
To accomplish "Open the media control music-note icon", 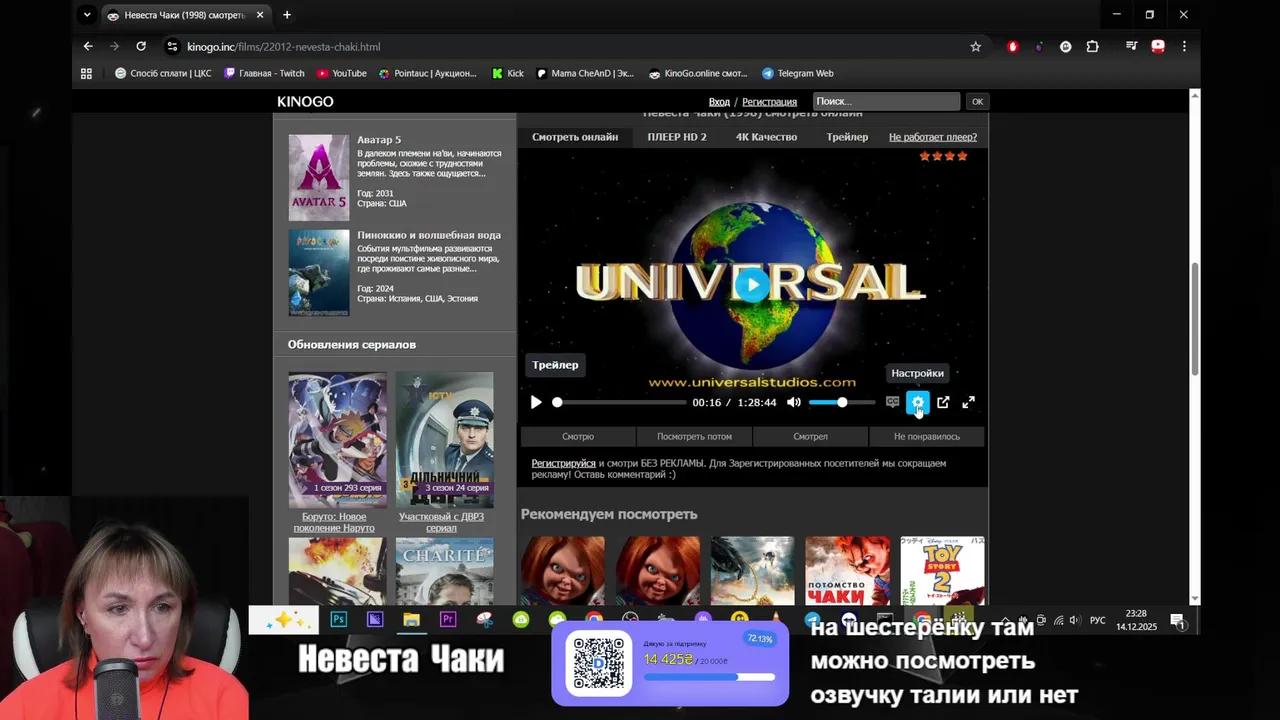I will pos(1131,46).
